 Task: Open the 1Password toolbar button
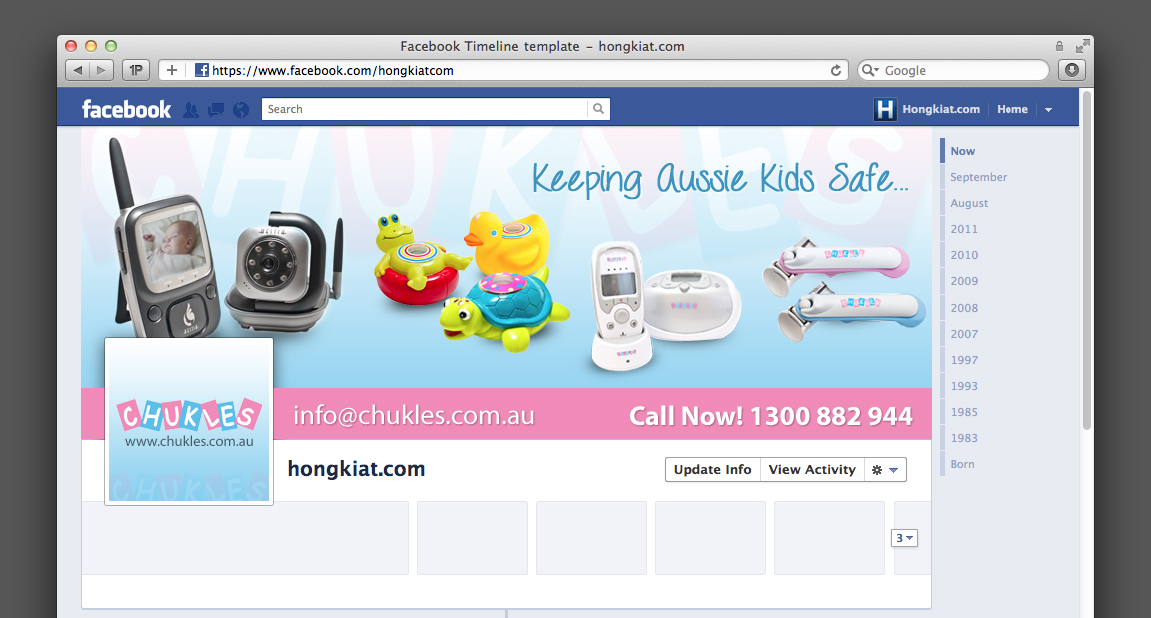tap(136, 70)
